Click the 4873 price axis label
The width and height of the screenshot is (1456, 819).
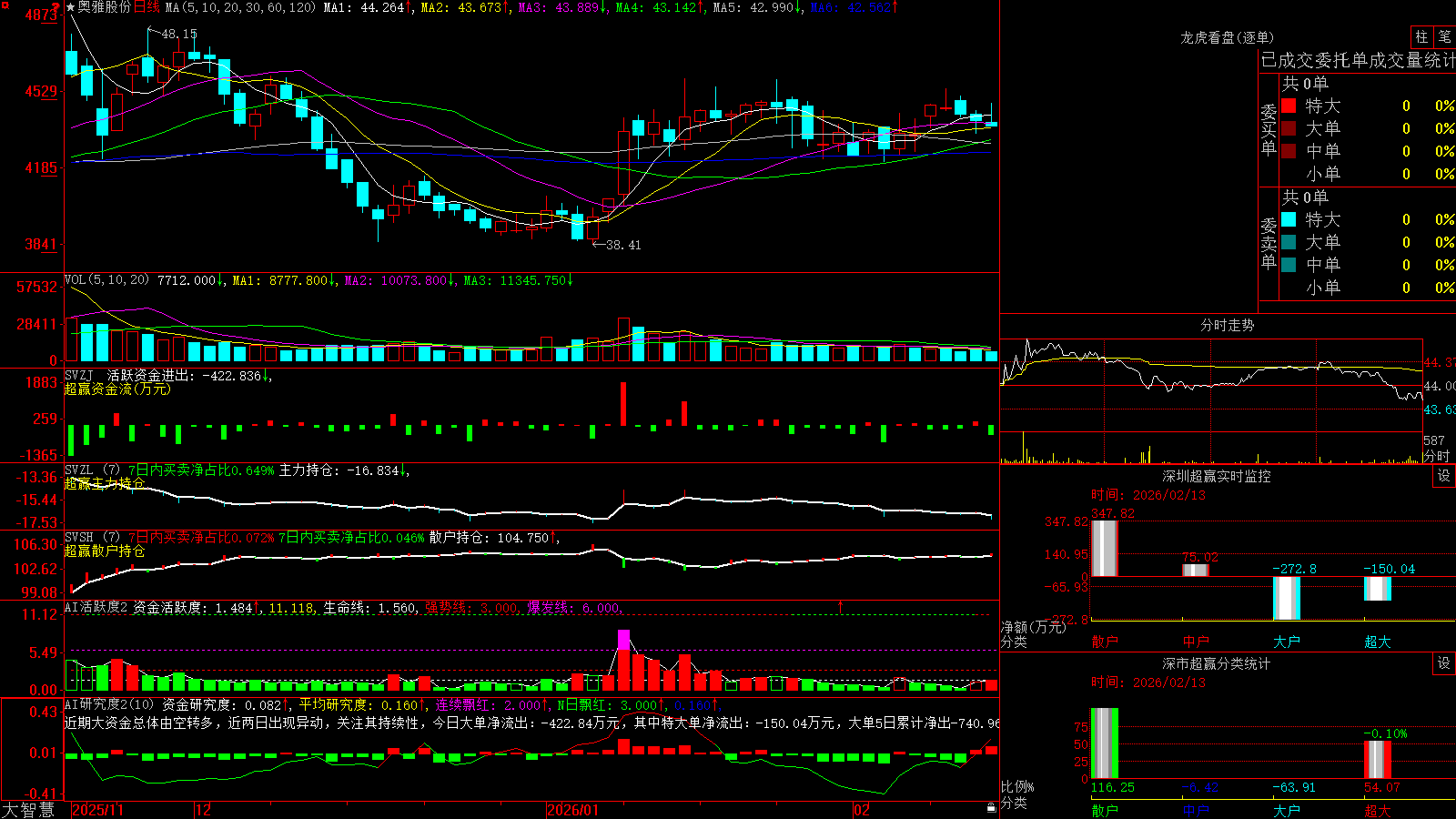(x=41, y=15)
